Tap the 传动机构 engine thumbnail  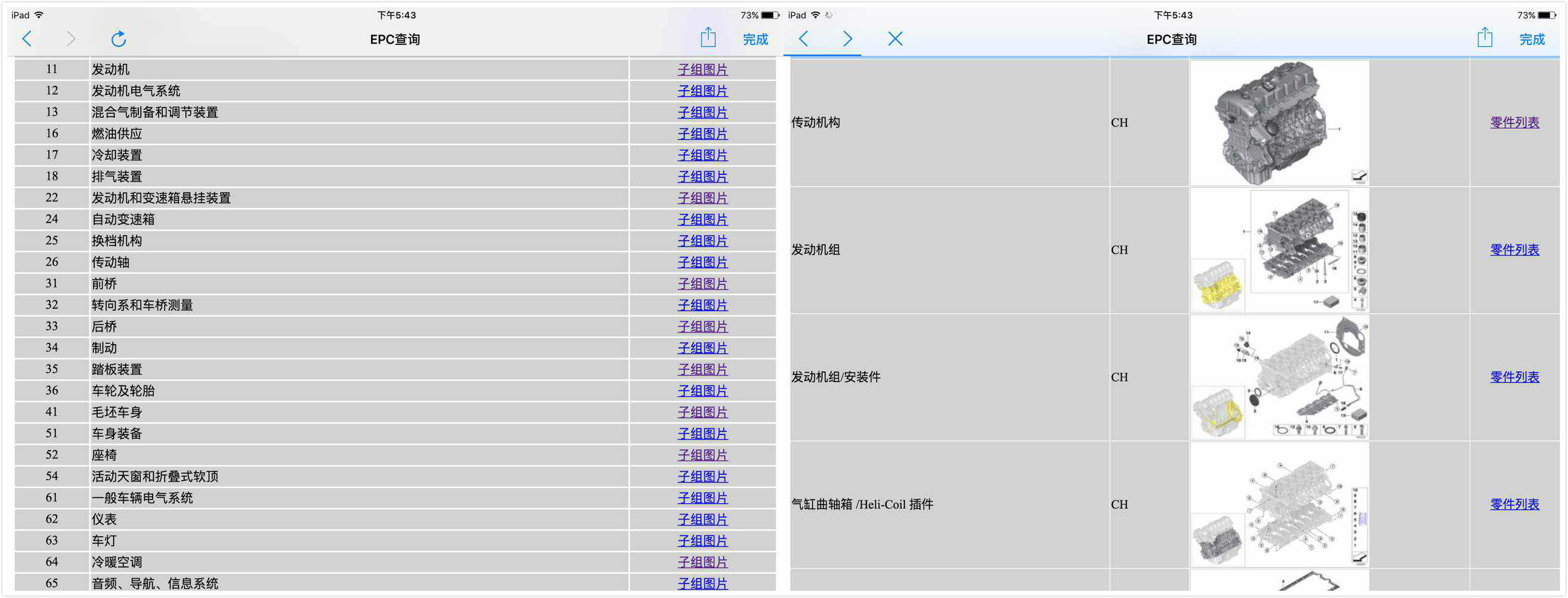pos(1280,122)
